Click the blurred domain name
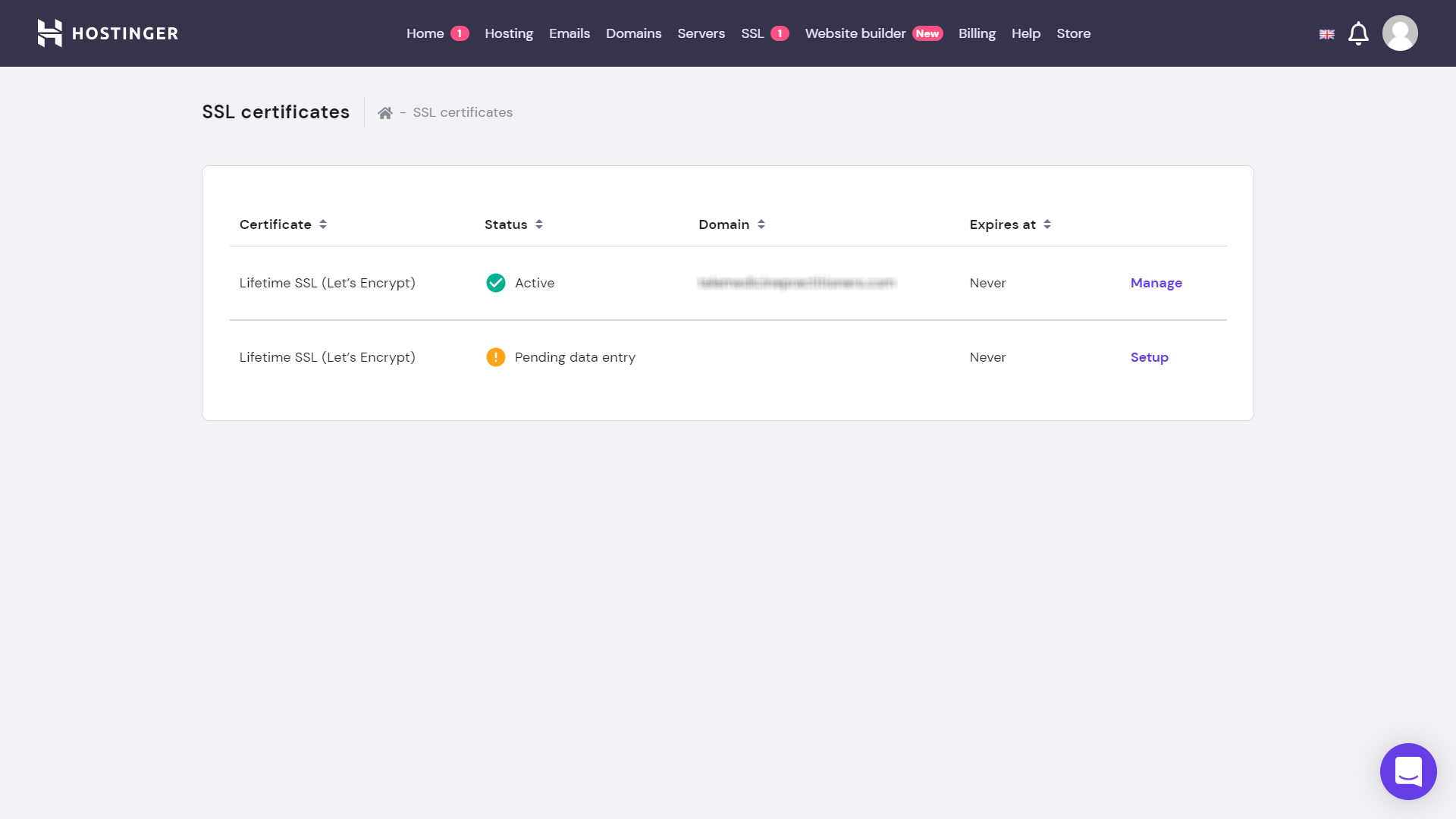The width and height of the screenshot is (1456, 819). tap(796, 283)
